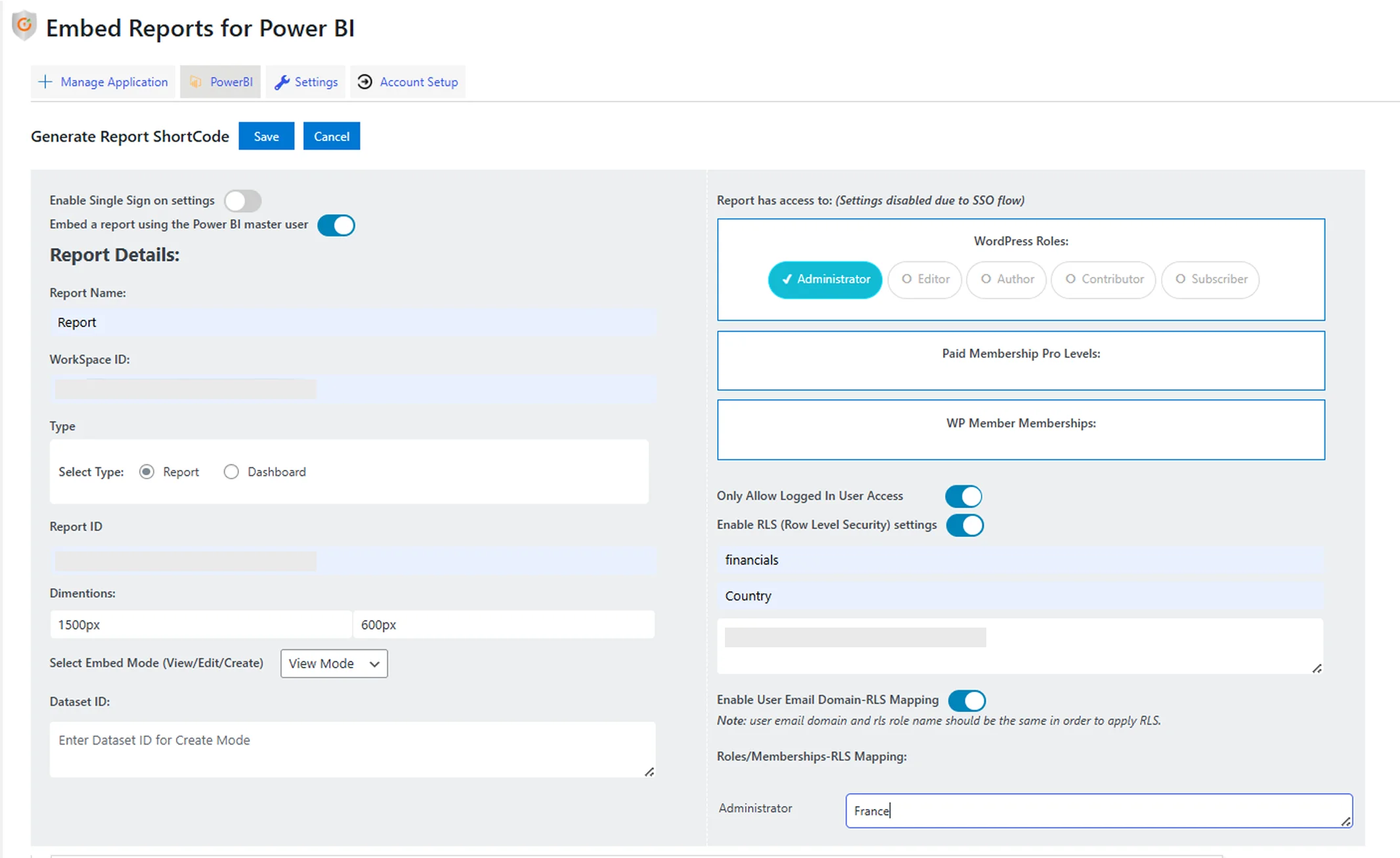This screenshot has height=858, width=1400.
Task: Switch to the PowerBI tab
Action: 221,82
